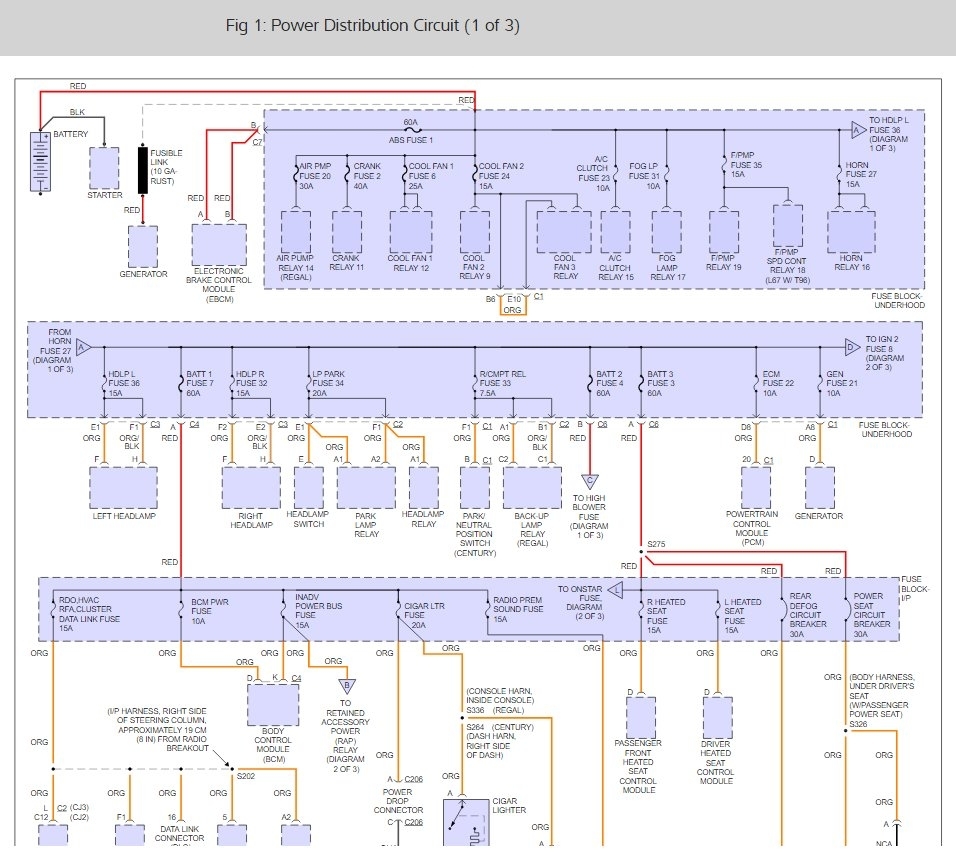Screen dimensions: 956x868
Task: Select the Driver Heated Seat Control Module box
Action: click(718, 718)
